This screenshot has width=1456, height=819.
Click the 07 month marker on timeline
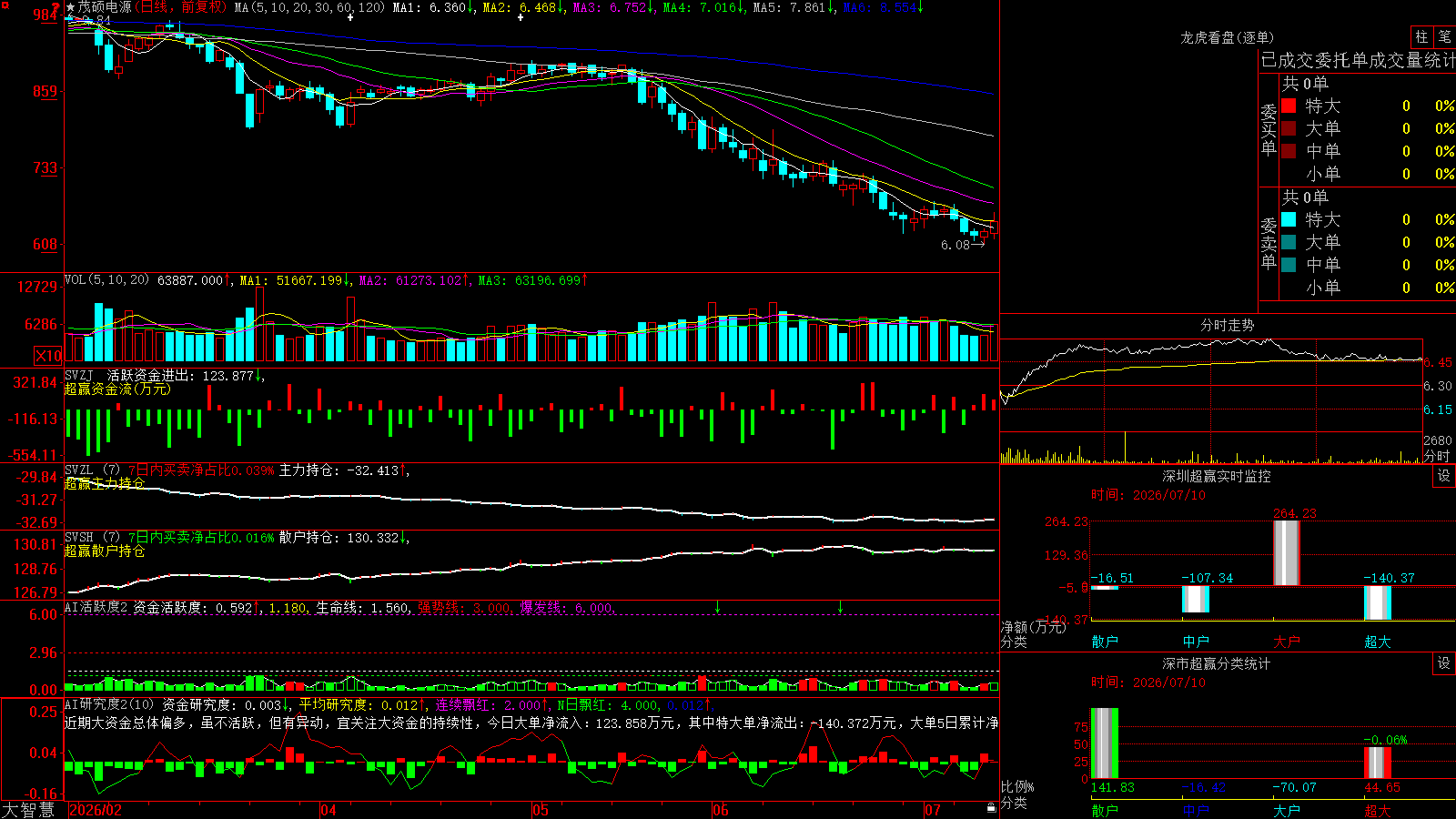pyautogui.click(x=933, y=810)
